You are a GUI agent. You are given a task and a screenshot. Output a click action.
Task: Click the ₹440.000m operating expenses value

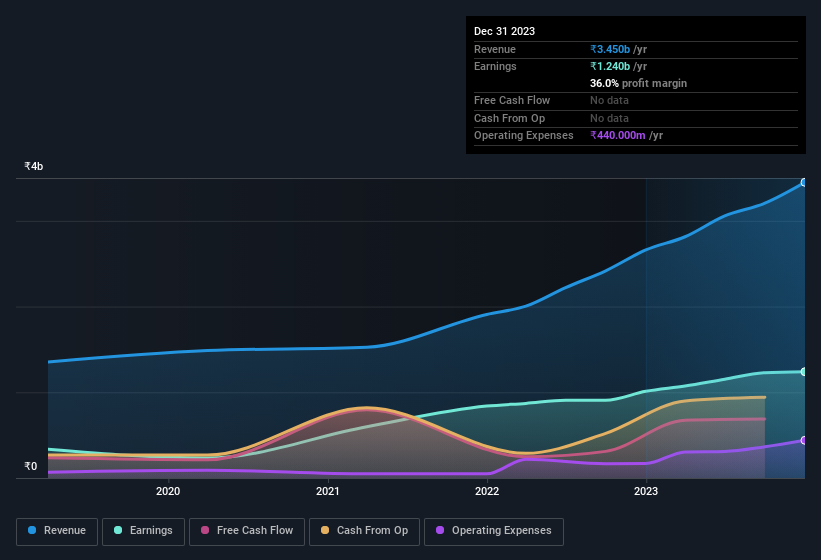point(618,135)
